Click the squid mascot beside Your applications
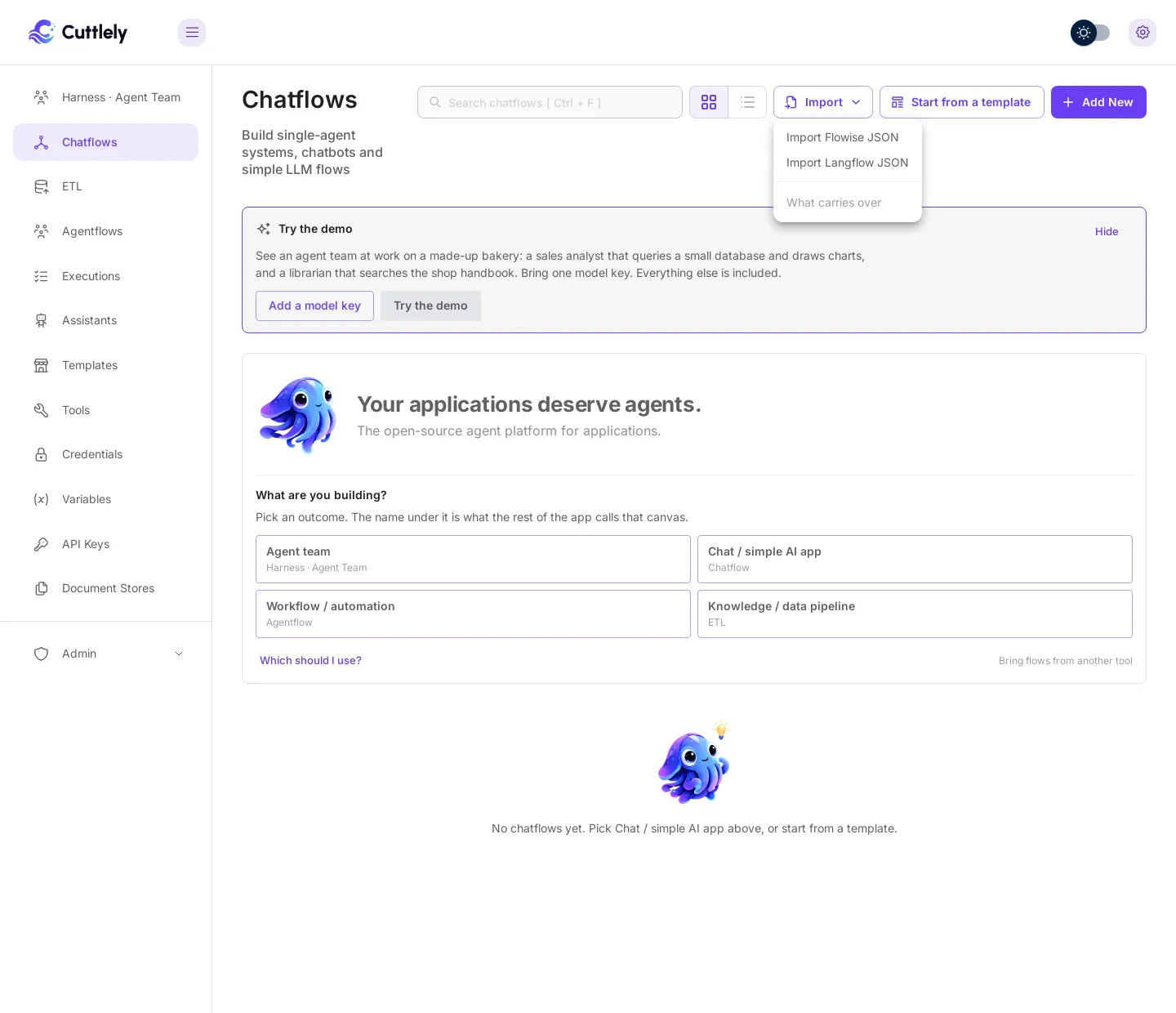This screenshot has width=1176, height=1013. pos(298,415)
